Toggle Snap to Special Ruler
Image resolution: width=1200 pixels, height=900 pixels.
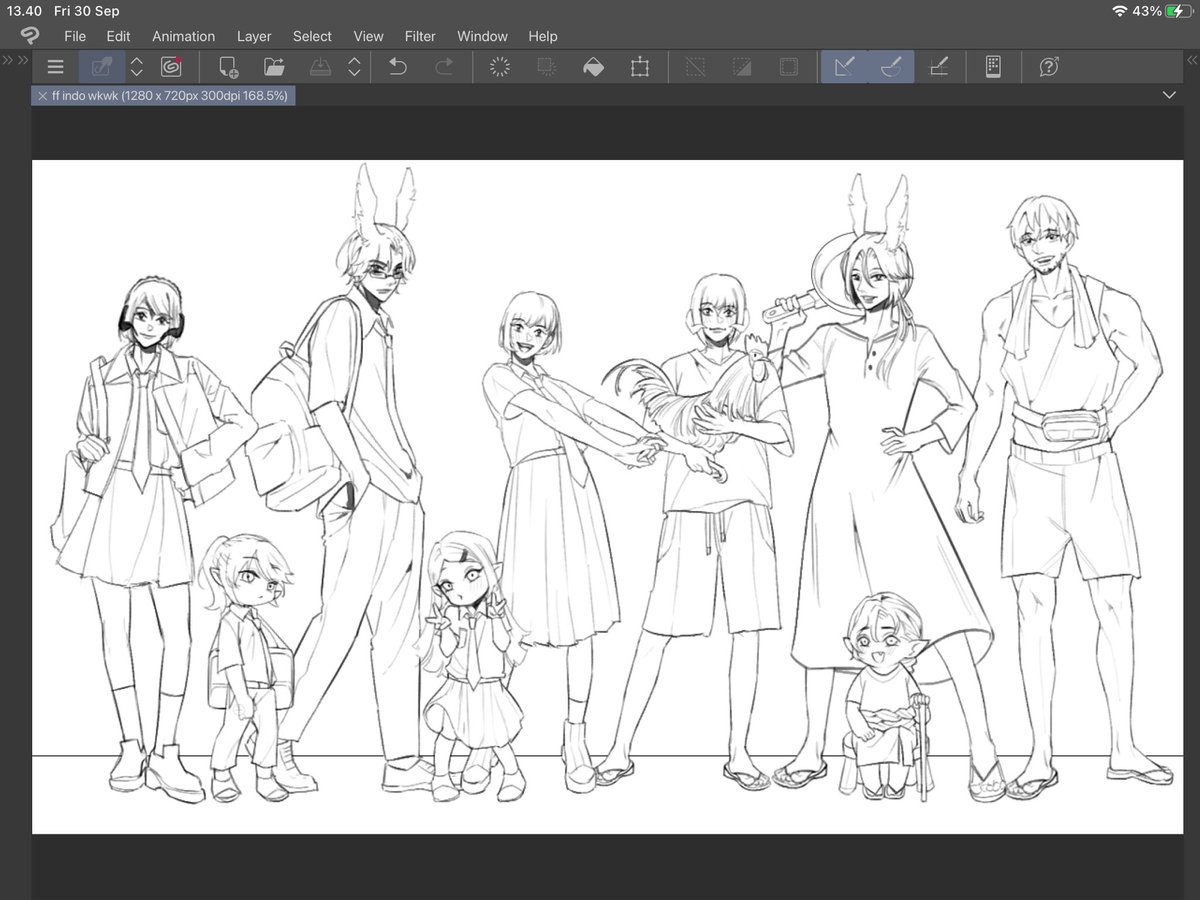891,67
